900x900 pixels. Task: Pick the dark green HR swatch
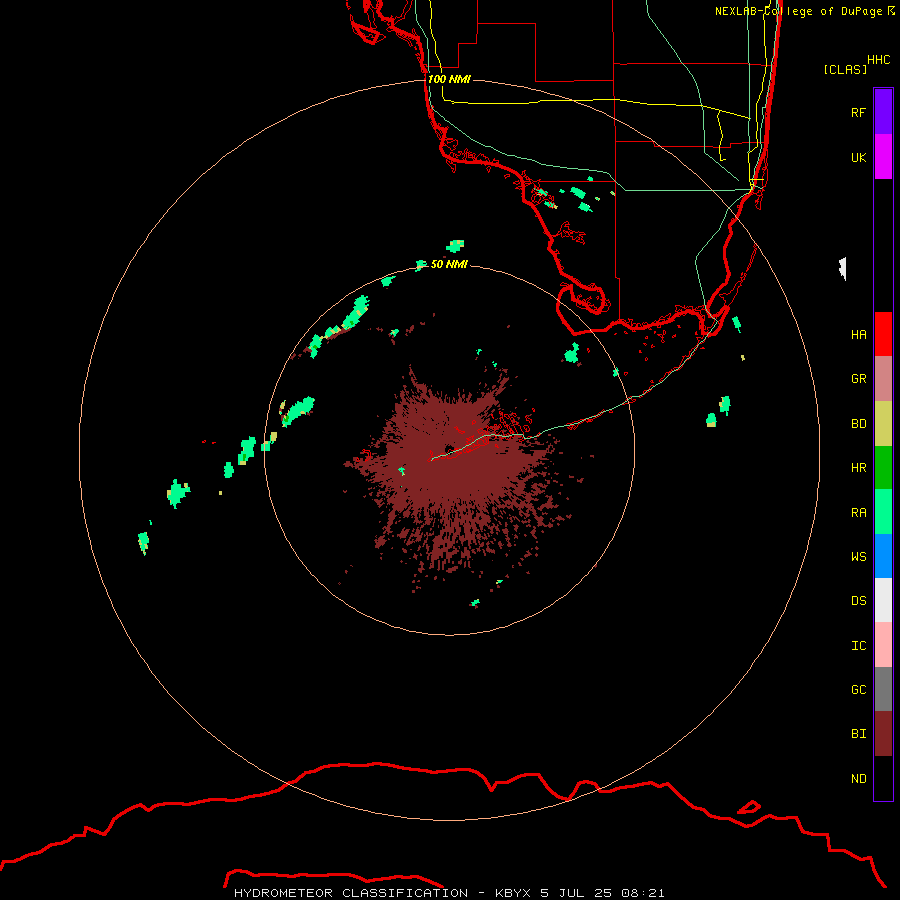(883, 468)
